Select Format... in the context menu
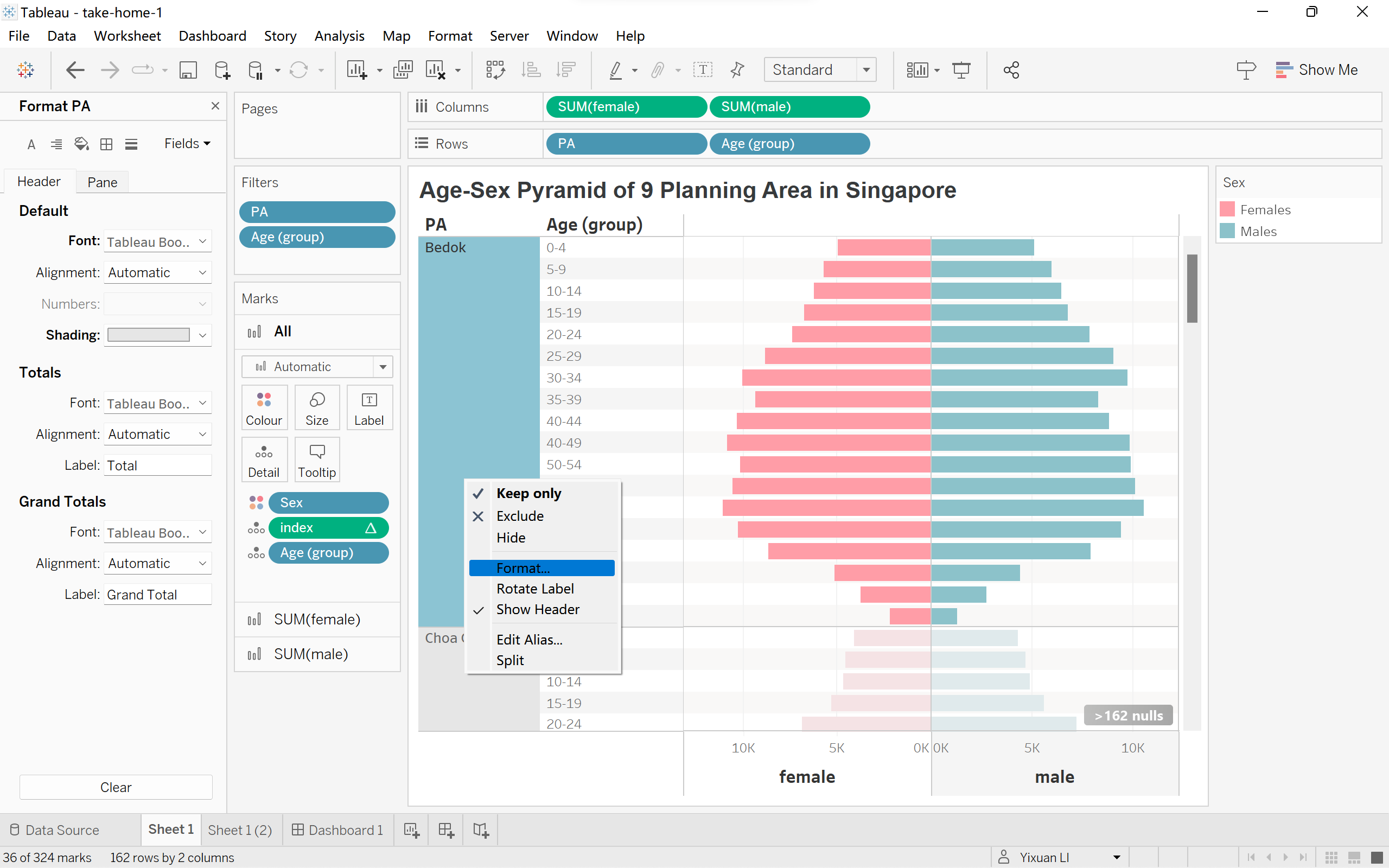Image resolution: width=1389 pixels, height=868 pixels. point(523,568)
